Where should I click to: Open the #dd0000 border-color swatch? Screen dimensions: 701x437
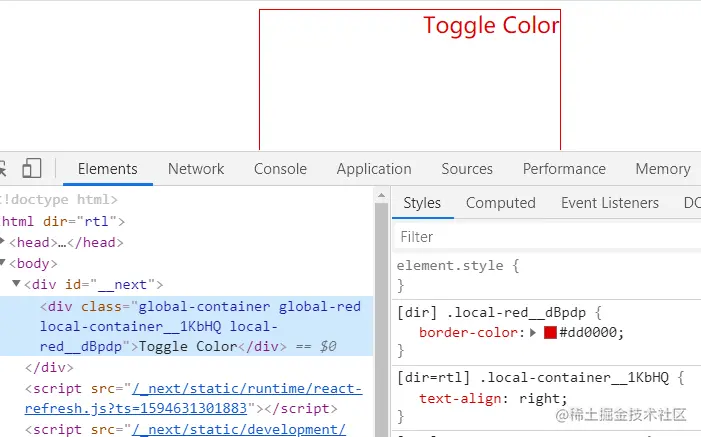pos(550,332)
